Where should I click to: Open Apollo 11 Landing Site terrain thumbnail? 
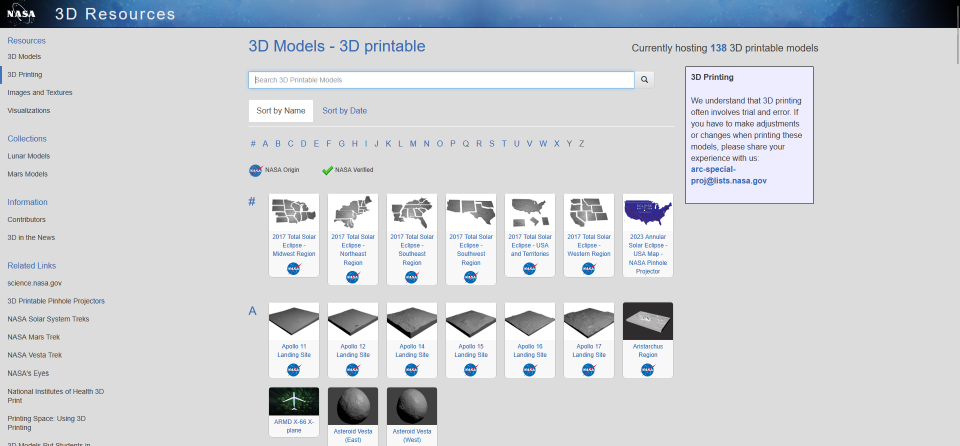[294, 321]
